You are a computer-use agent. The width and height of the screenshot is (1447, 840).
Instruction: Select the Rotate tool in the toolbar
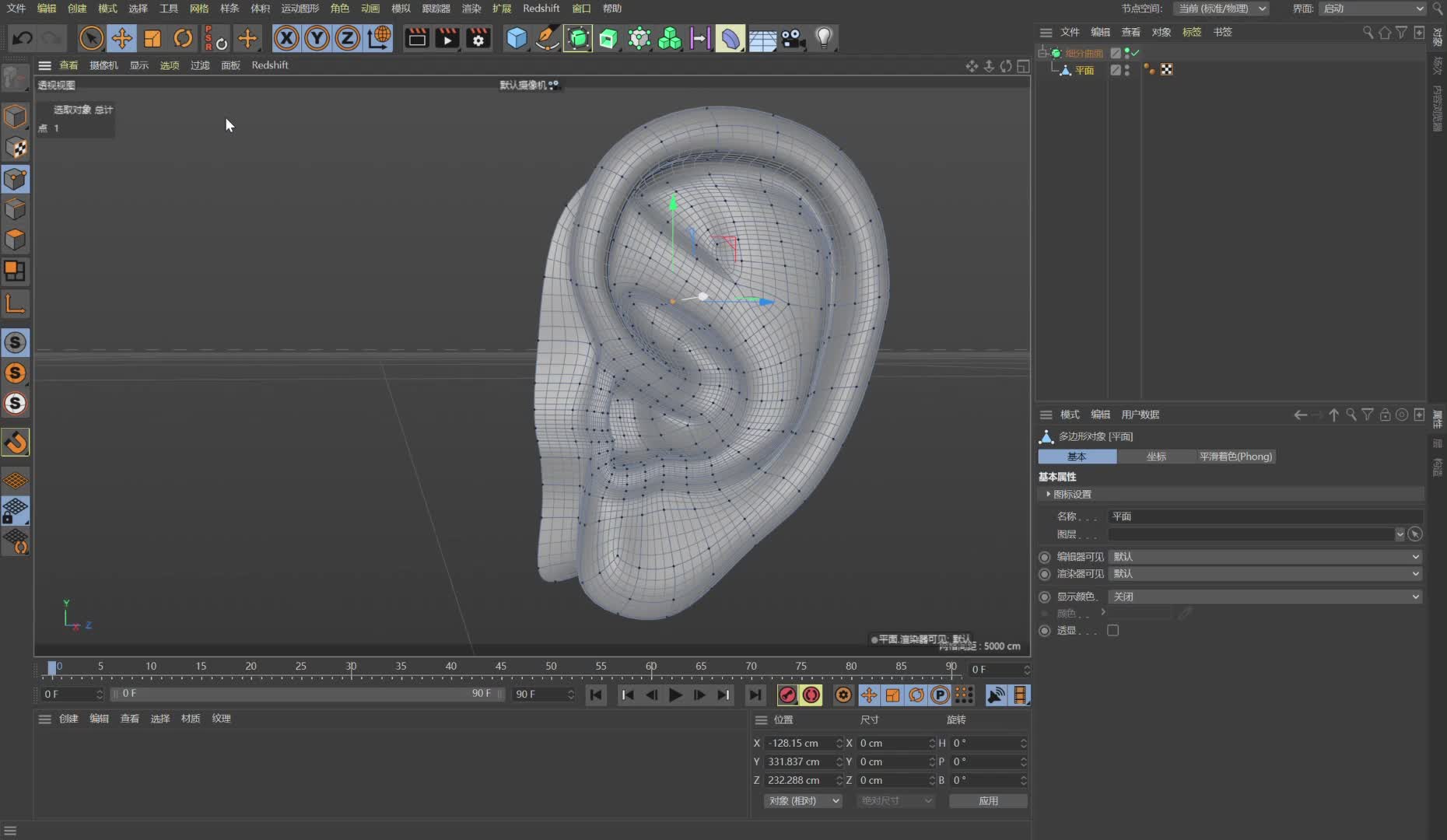pyautogui.click(x=183, y=37)
